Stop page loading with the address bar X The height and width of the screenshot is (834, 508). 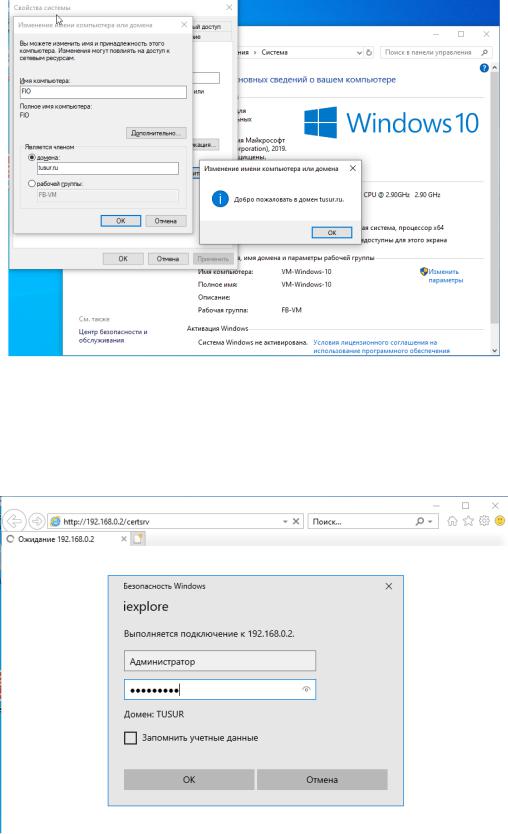click(x=296, y=521)
